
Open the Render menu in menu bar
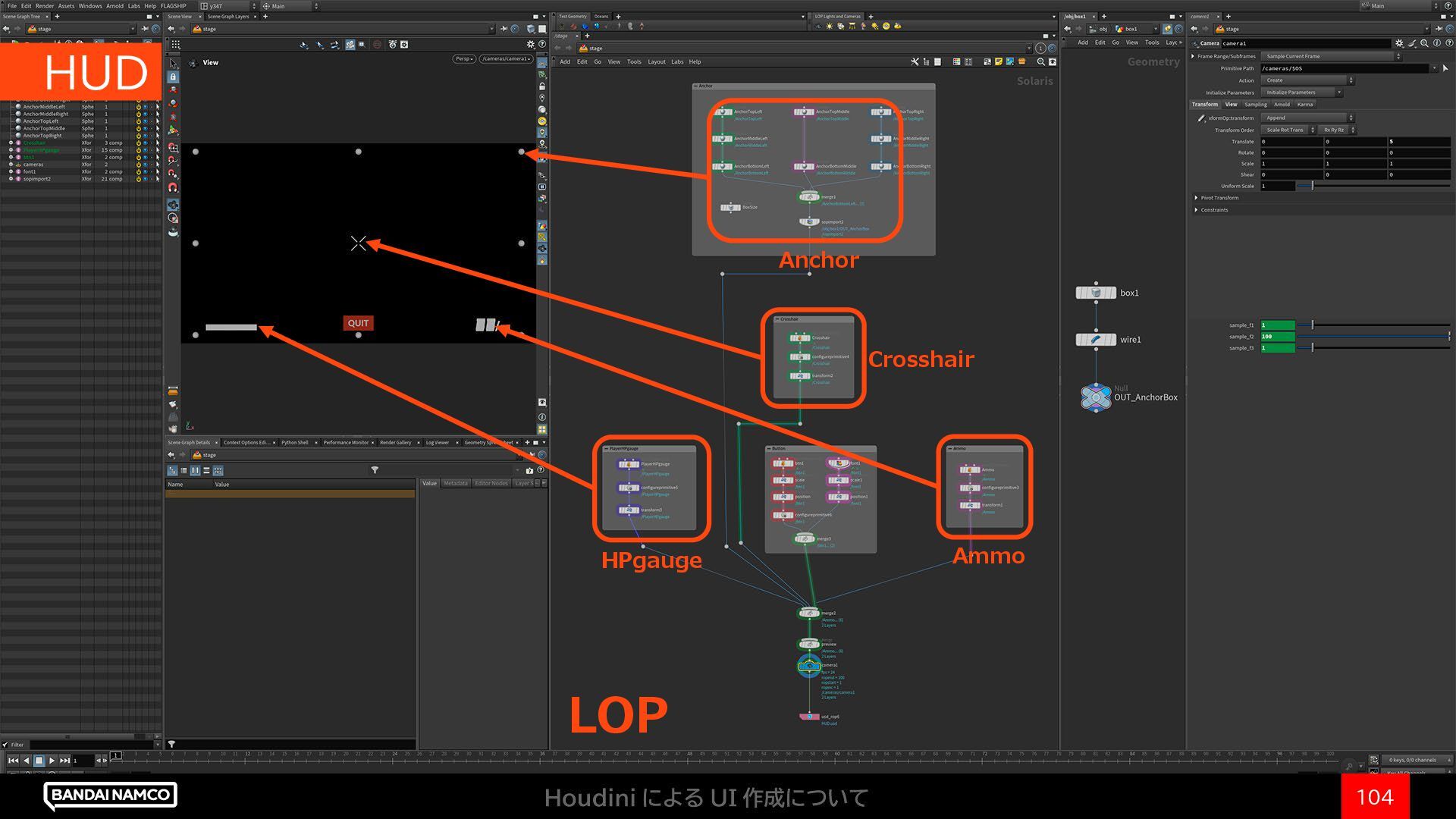(x=45, y=6)
